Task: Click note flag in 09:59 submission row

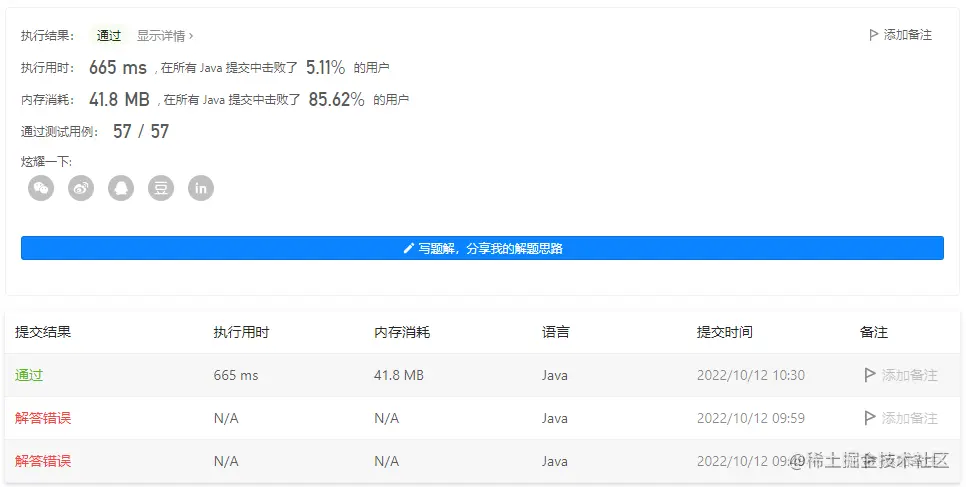Action: (869, 418)
